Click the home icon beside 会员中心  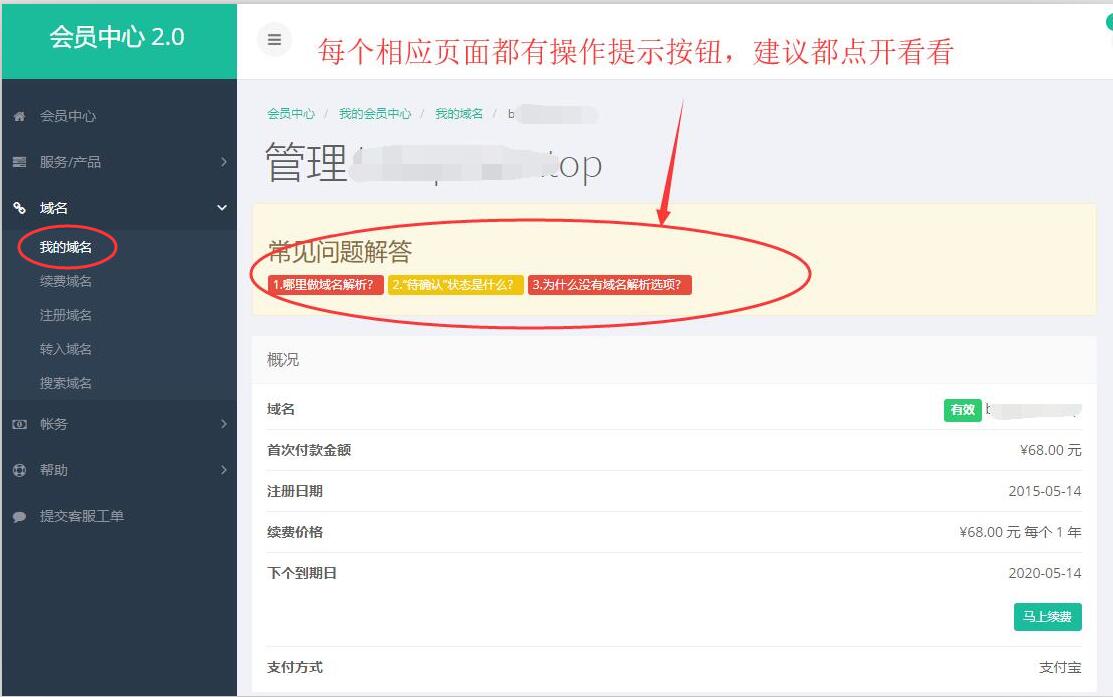point(19,116)
